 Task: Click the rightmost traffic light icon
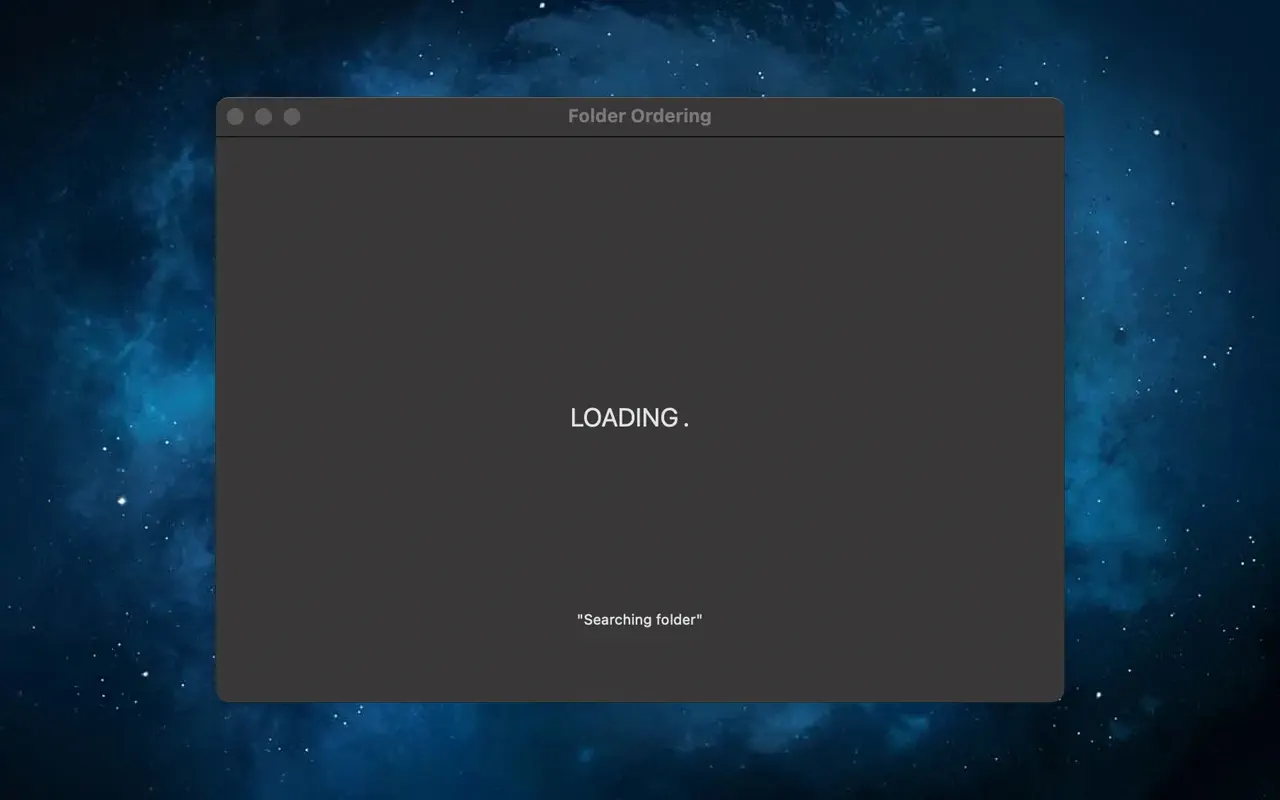290,115
